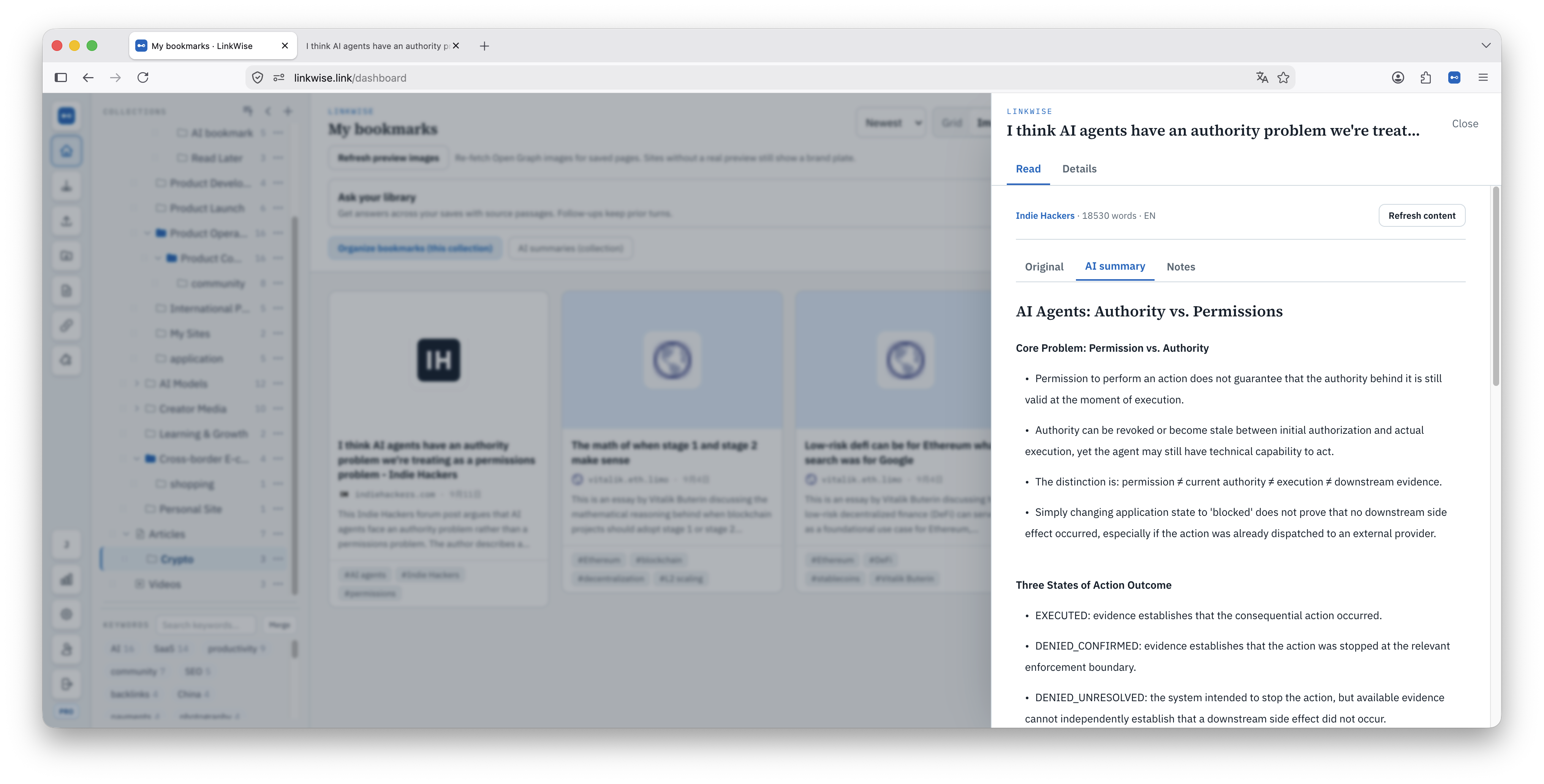The height and width of the screenshot is (784, 1544).
Task: Open the browser account icon
Action: click(1398, 77)
